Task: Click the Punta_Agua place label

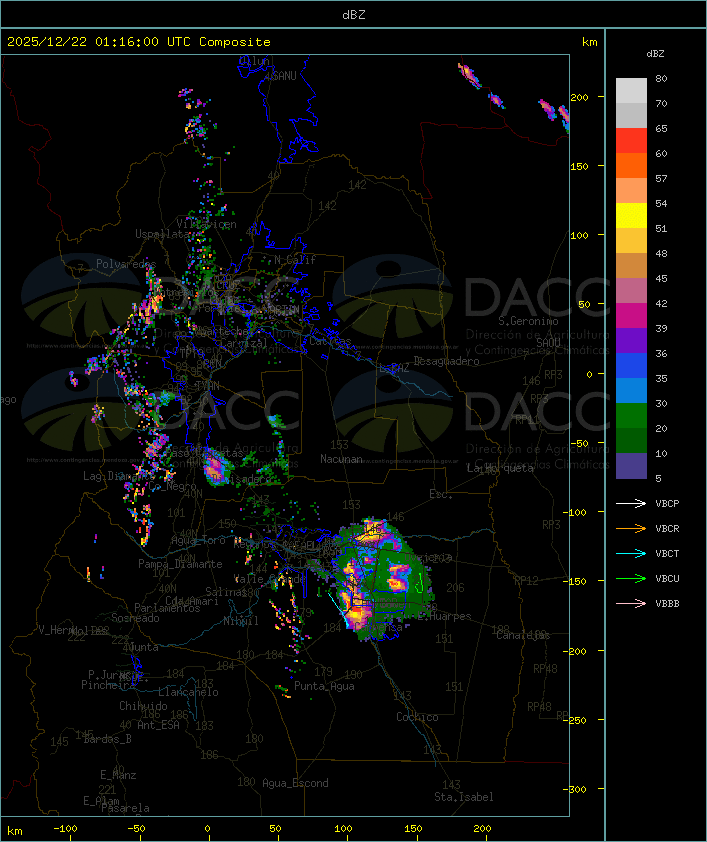Action: tap(324, 686)
